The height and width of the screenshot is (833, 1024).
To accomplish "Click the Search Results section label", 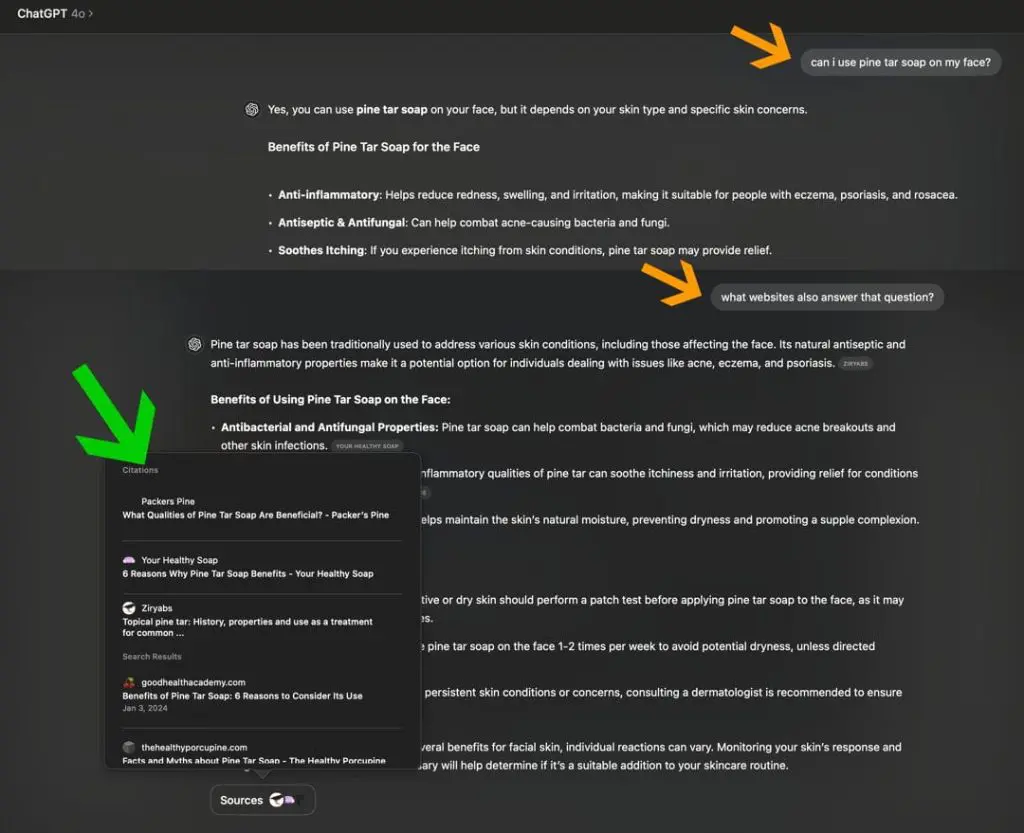I will pos(152,656).
